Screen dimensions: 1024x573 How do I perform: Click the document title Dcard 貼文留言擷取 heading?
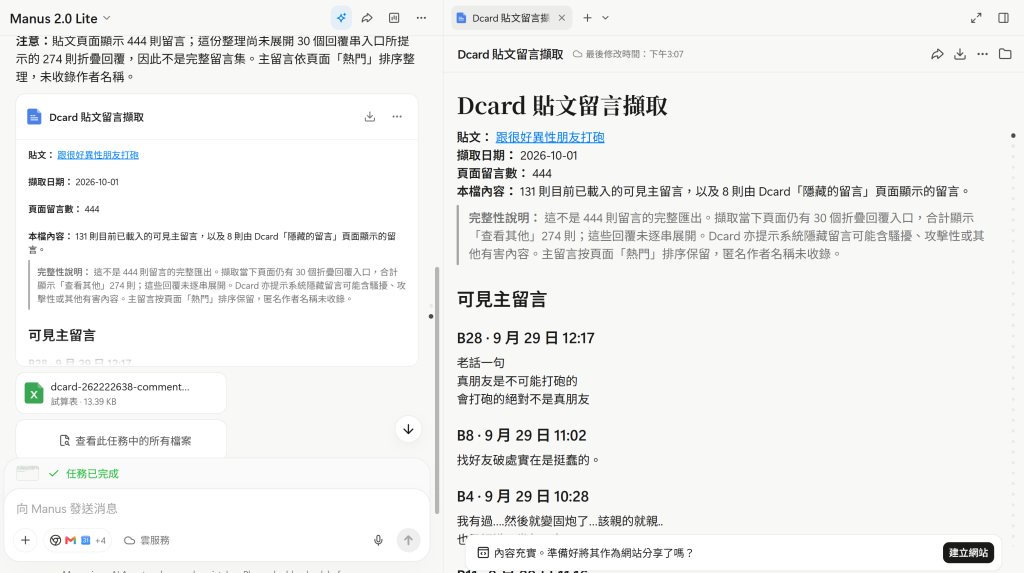click(562, 106)
